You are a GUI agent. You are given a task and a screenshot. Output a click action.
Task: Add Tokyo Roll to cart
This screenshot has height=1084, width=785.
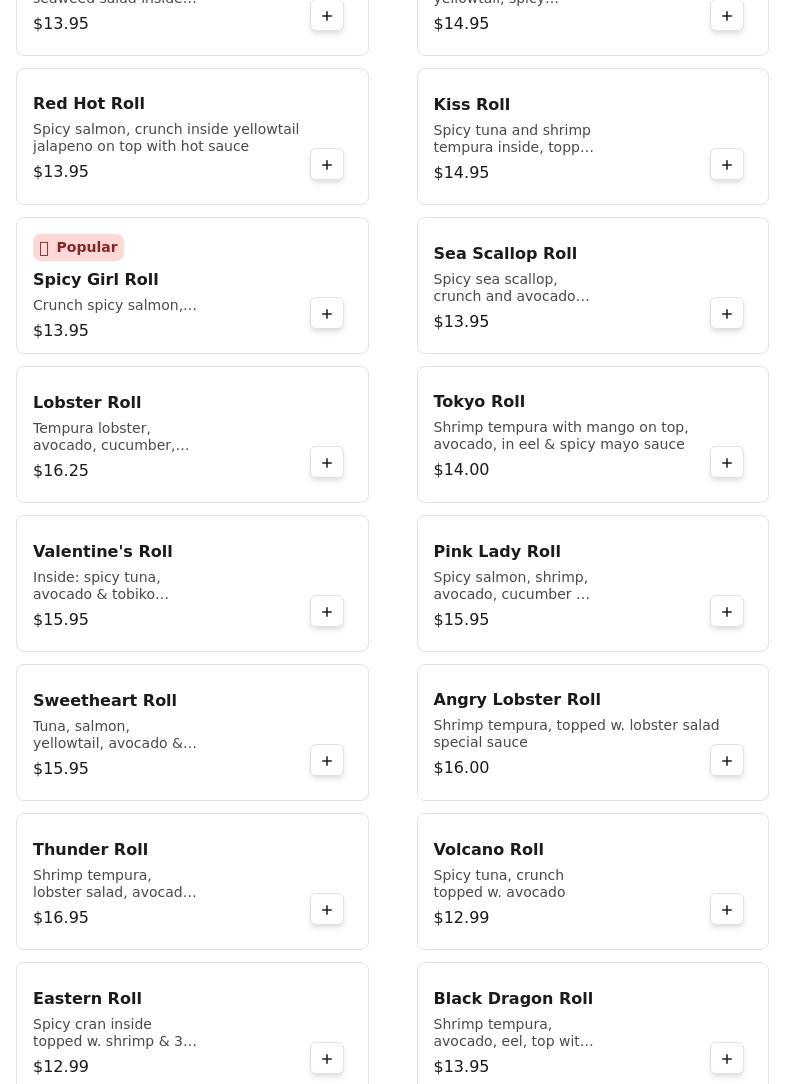pos(727,463)
